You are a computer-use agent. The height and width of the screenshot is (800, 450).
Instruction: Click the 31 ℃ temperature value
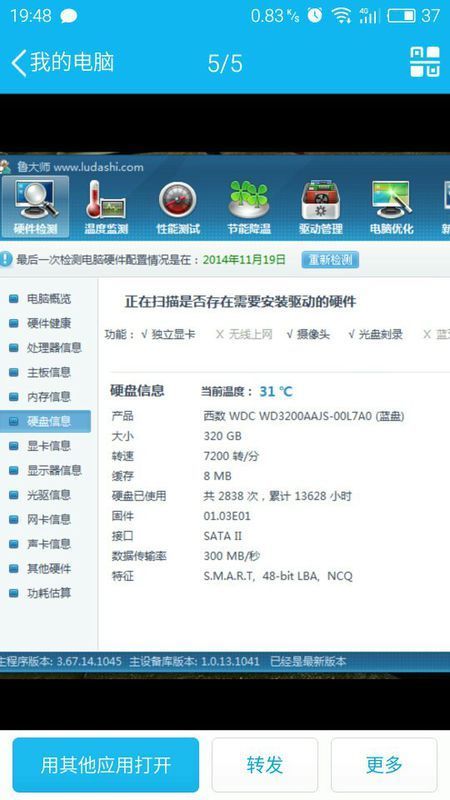pos(276,392)
